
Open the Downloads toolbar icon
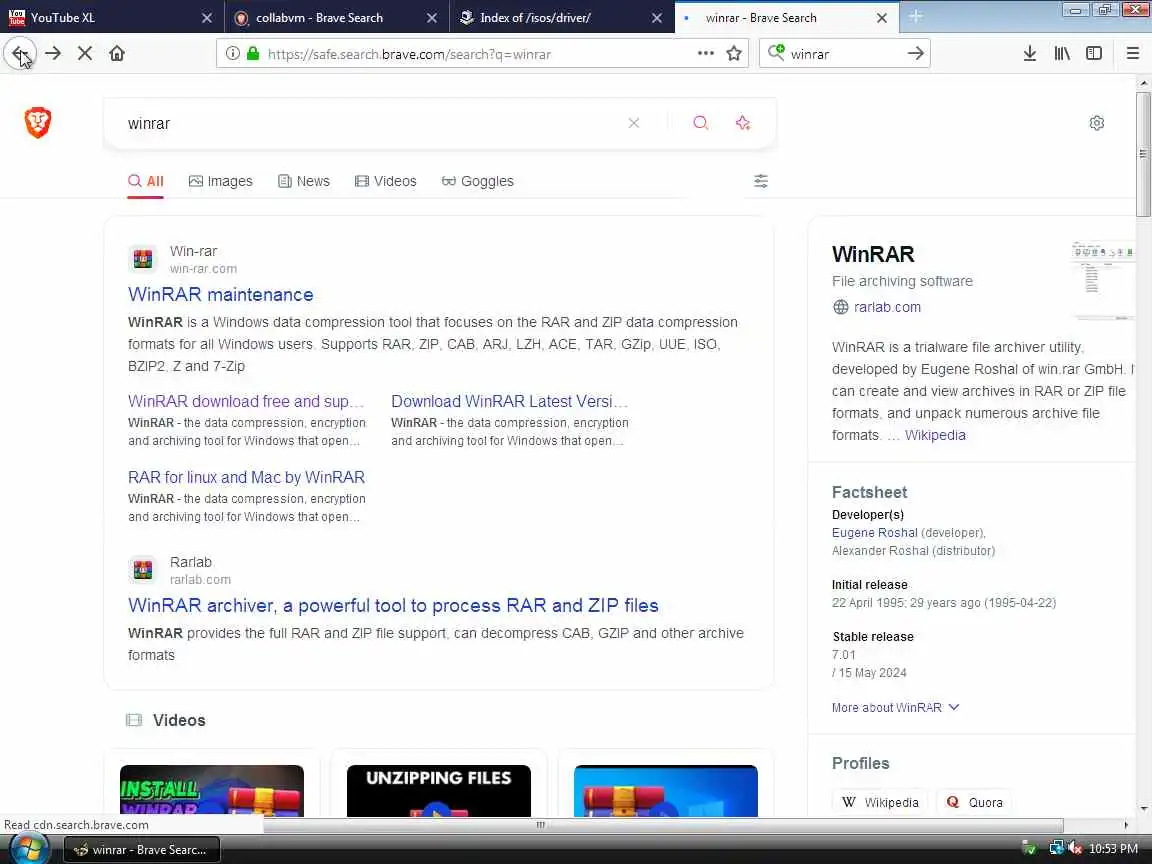[x=1030, y=54]
